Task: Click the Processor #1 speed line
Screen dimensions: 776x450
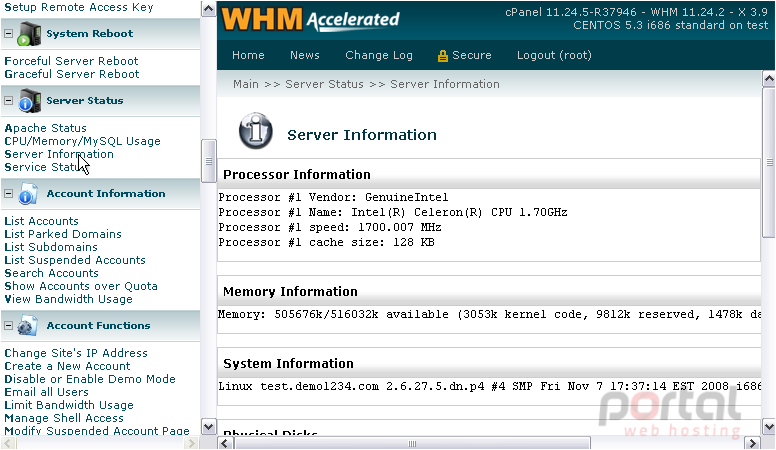Action: tap(330, 228)
